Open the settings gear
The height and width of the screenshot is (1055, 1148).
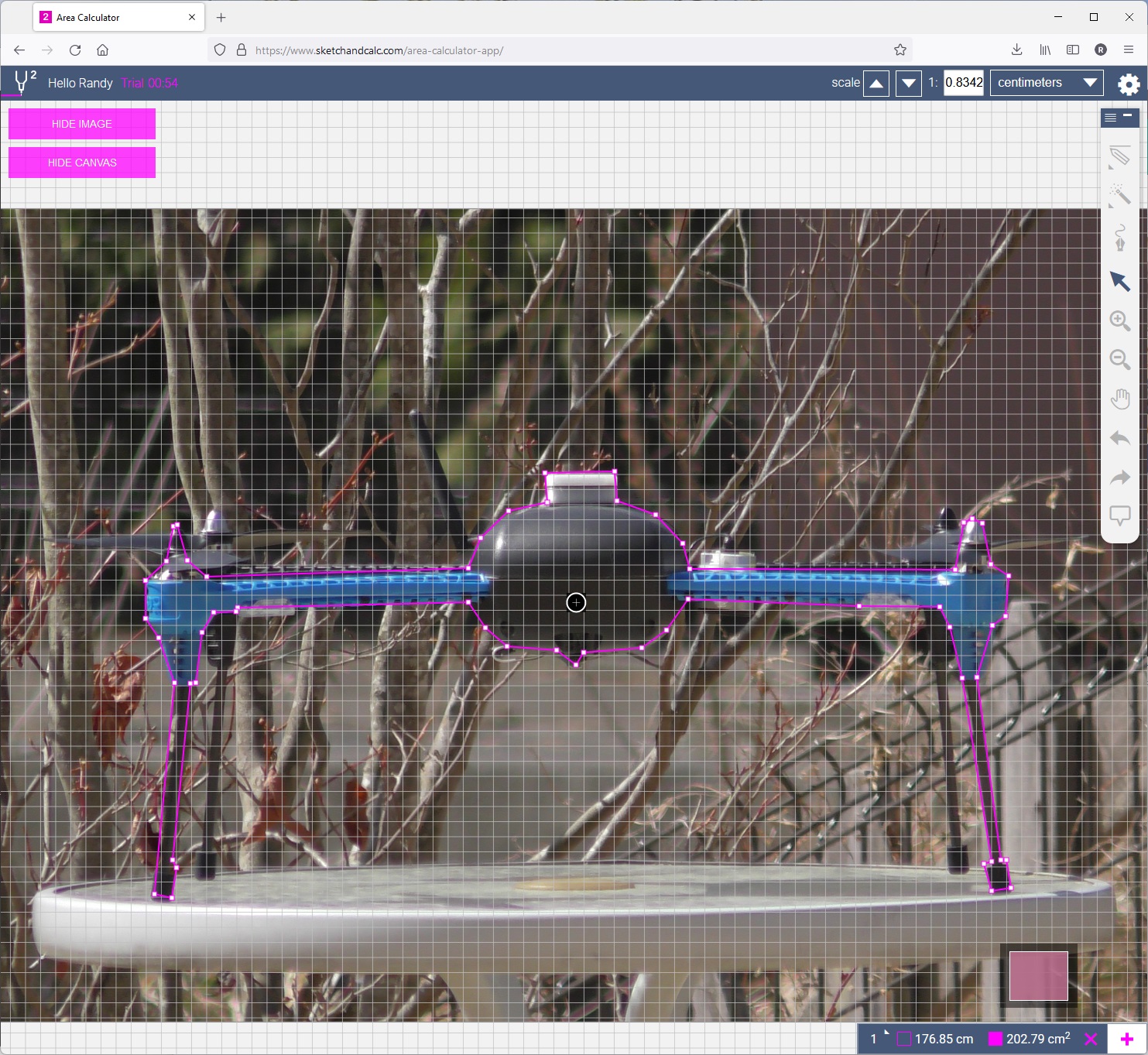click(x=1129, y=84)
